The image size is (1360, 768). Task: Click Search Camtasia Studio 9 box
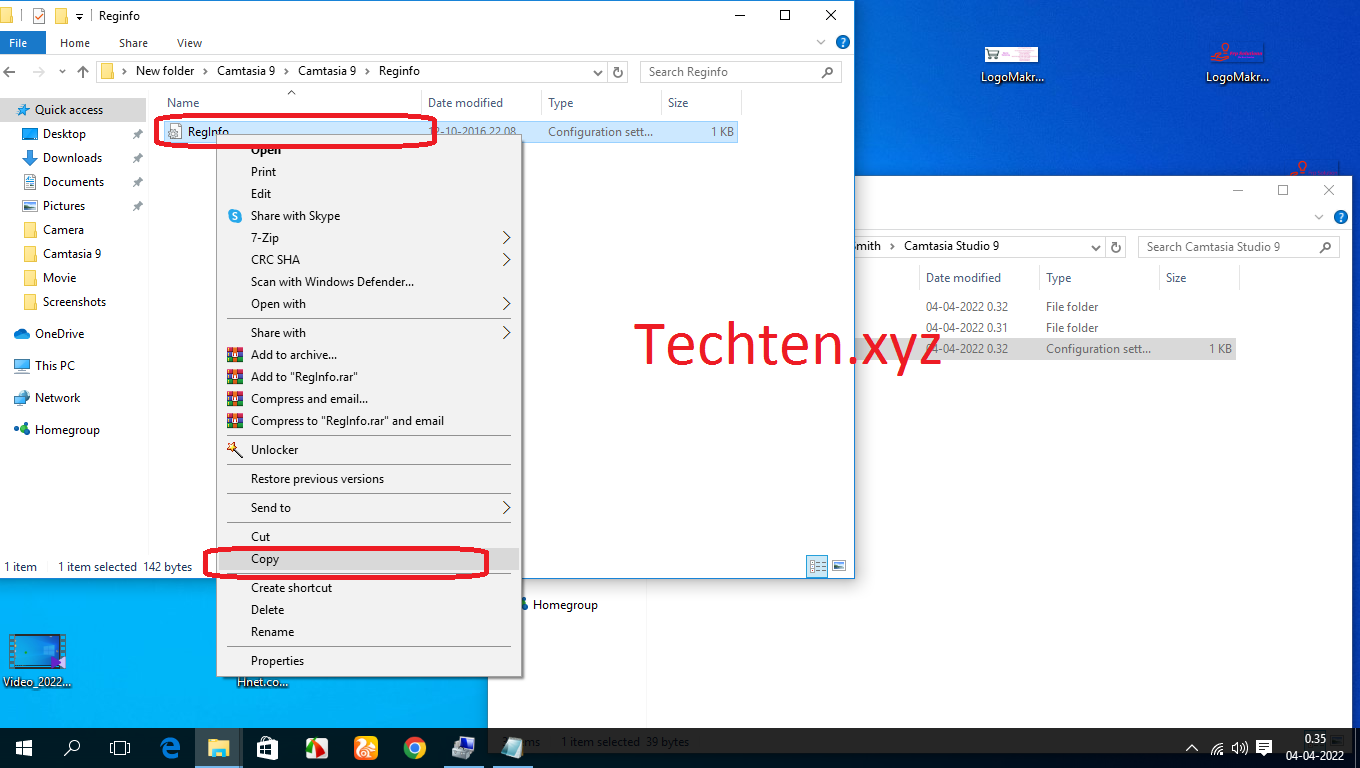coord(1238,247)
